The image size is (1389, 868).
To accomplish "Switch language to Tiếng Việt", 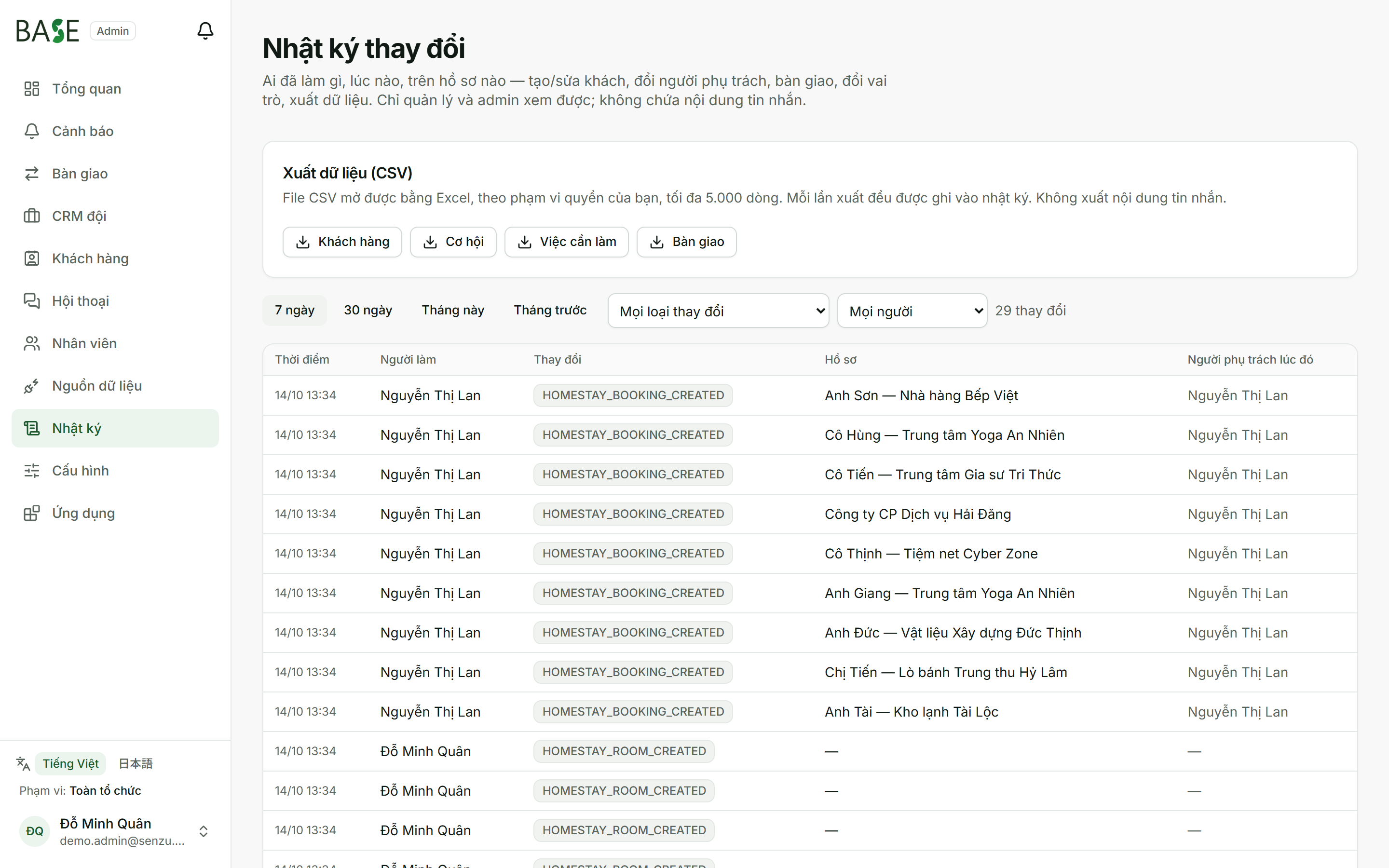I will [x=70, y=763].
